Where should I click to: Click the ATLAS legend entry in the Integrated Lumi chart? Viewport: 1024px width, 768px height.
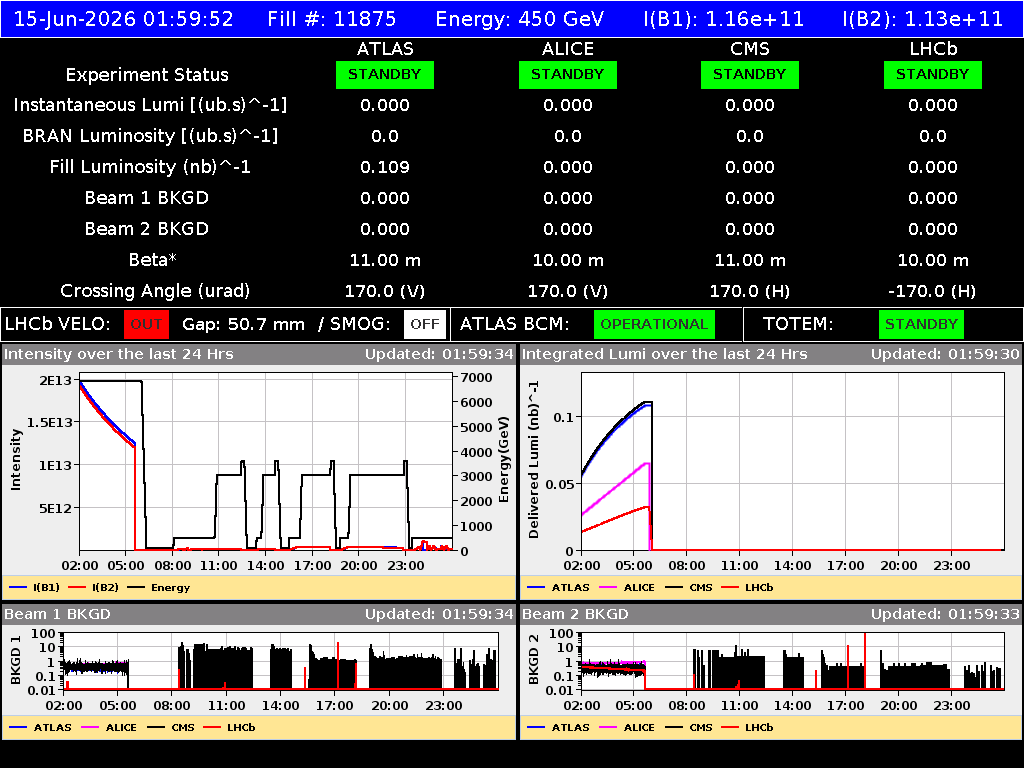558,587
